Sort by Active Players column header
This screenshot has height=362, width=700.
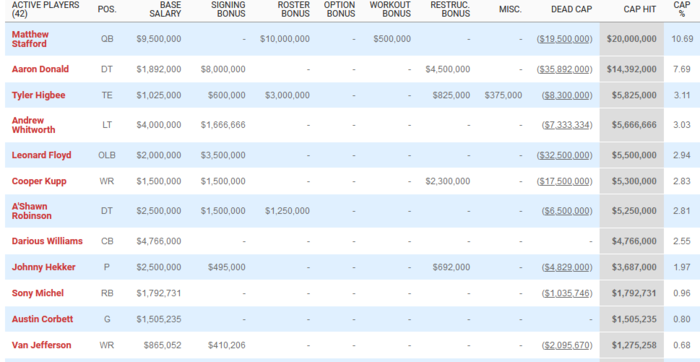(x=45, y=9)
